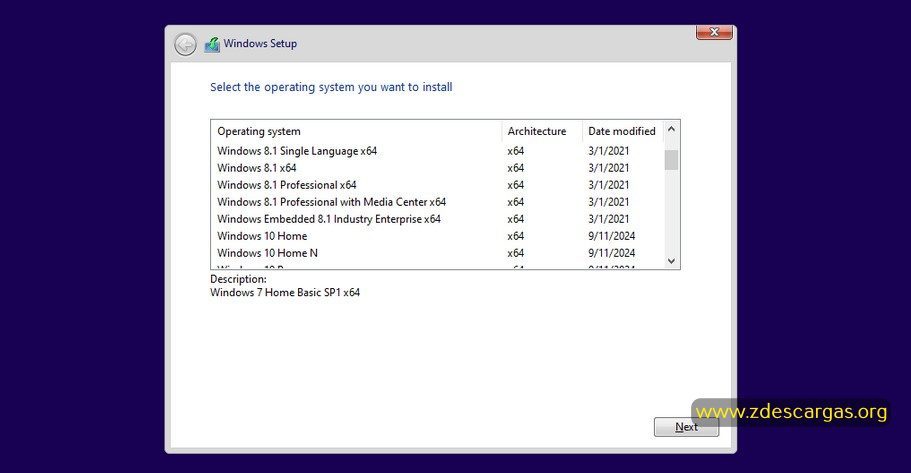
Task: Select the Windows 8.1 x64 row
Action: pos(438,168)
